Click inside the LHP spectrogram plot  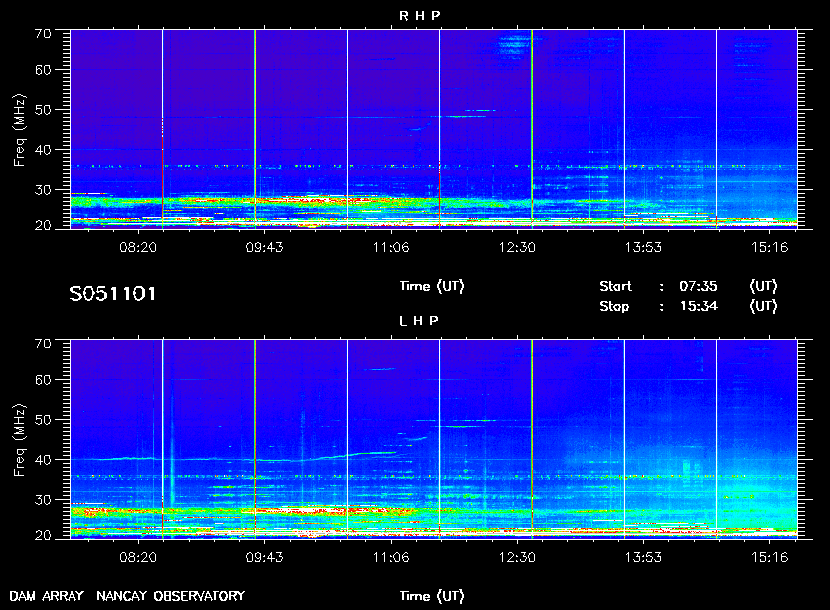(x=434, y=439)
